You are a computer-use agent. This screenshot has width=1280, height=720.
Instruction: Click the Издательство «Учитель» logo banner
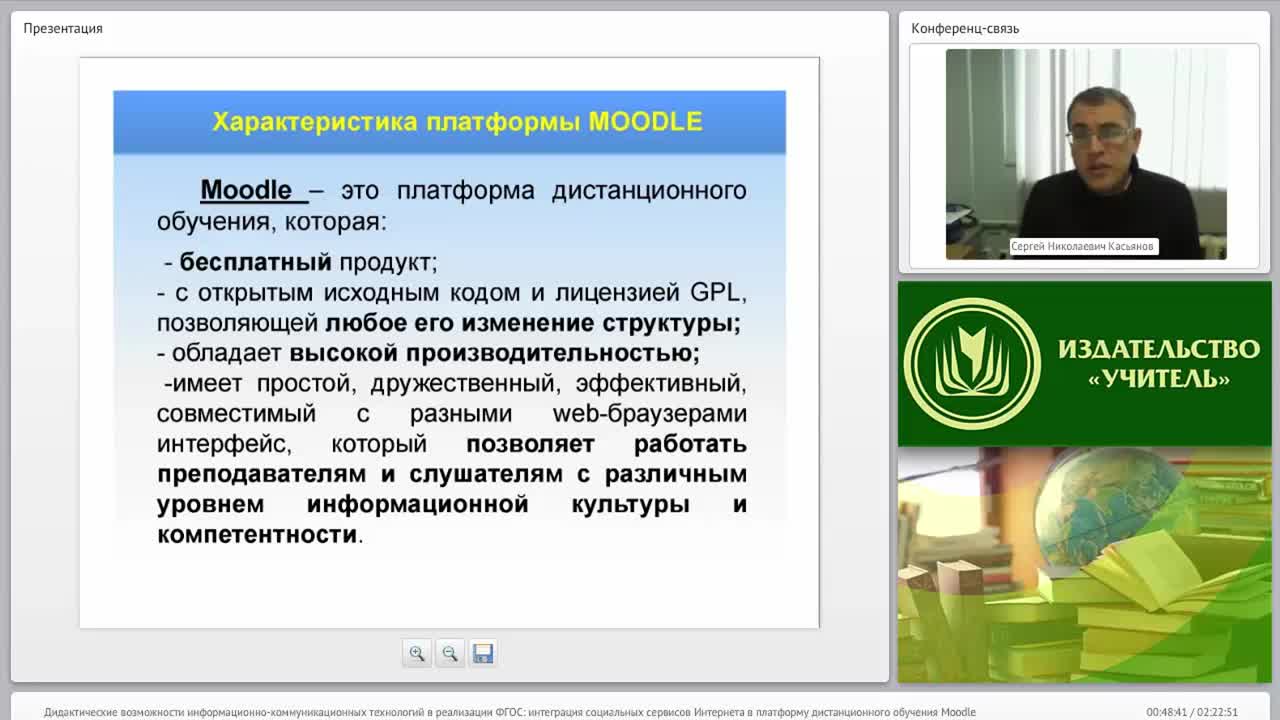(x=1084, y=364)
